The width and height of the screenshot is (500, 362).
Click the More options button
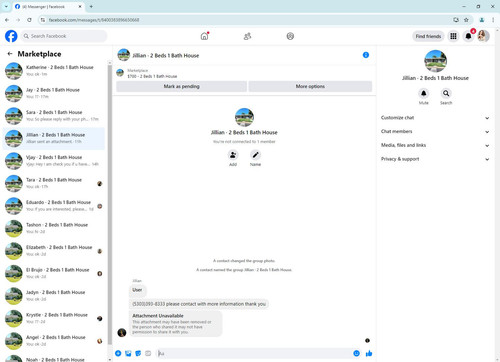pyautogui.click(x=310, y=86)
